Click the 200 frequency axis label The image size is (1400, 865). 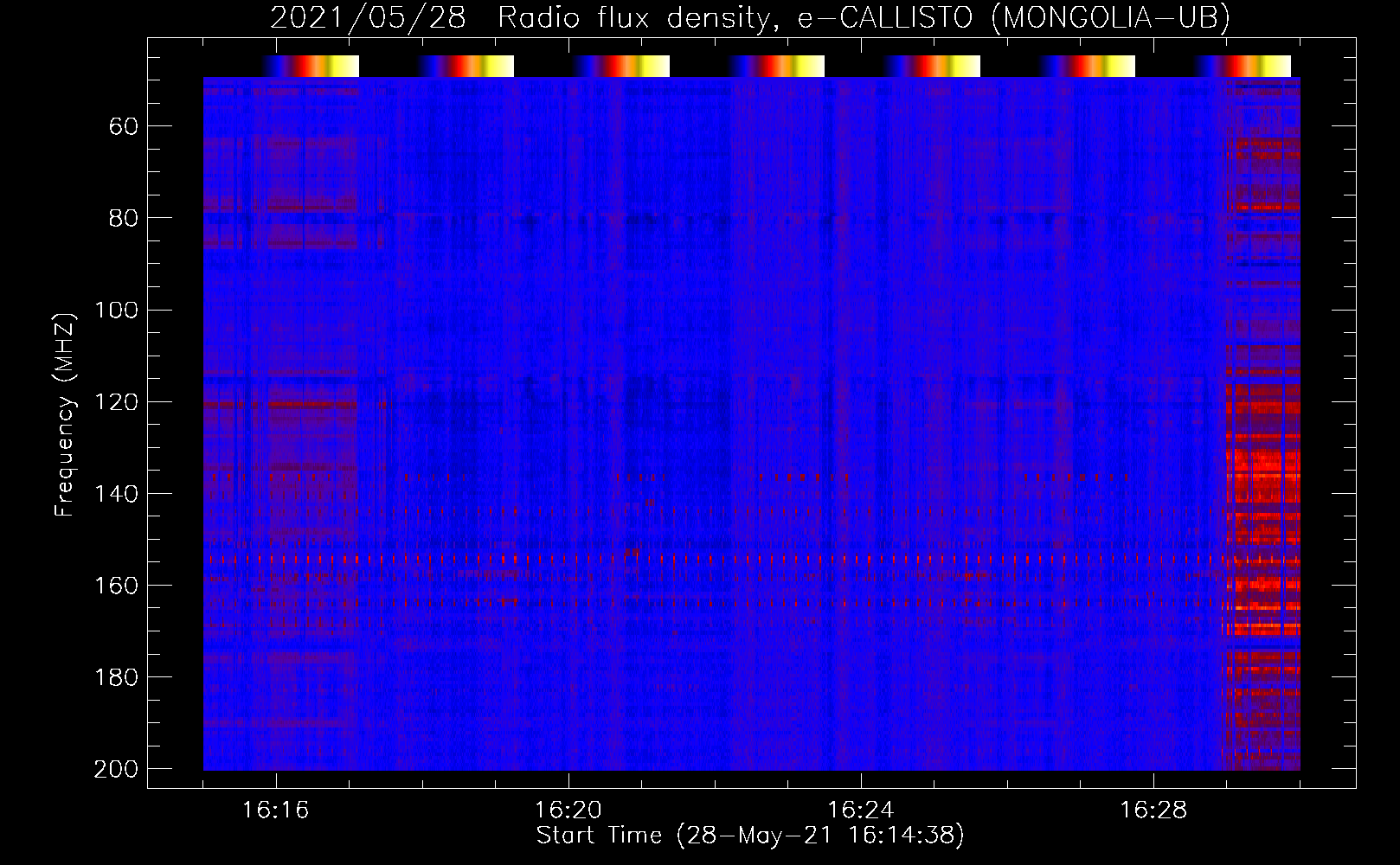coord(116,769)
